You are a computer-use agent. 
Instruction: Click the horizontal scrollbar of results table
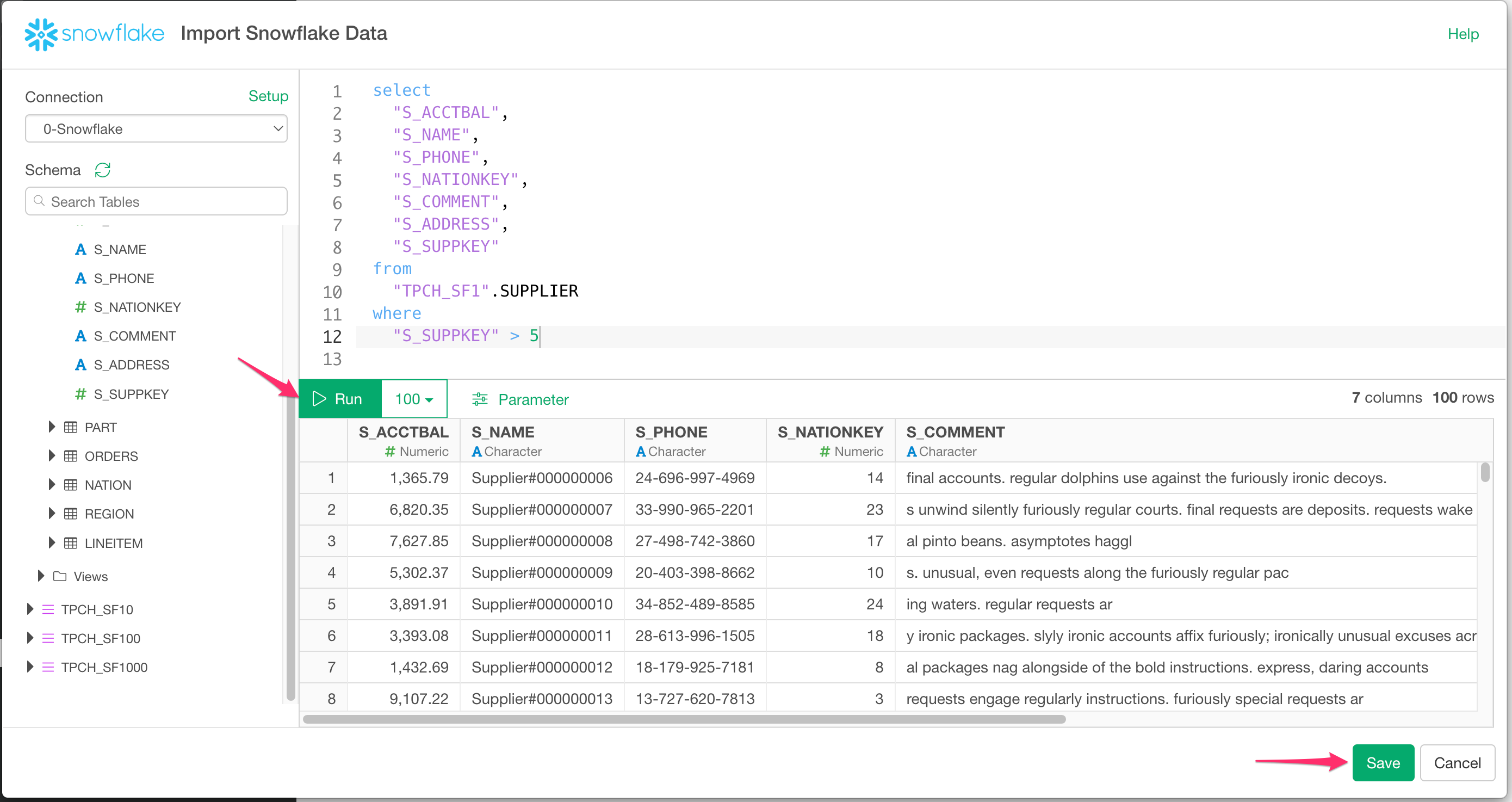pos(684,719)
